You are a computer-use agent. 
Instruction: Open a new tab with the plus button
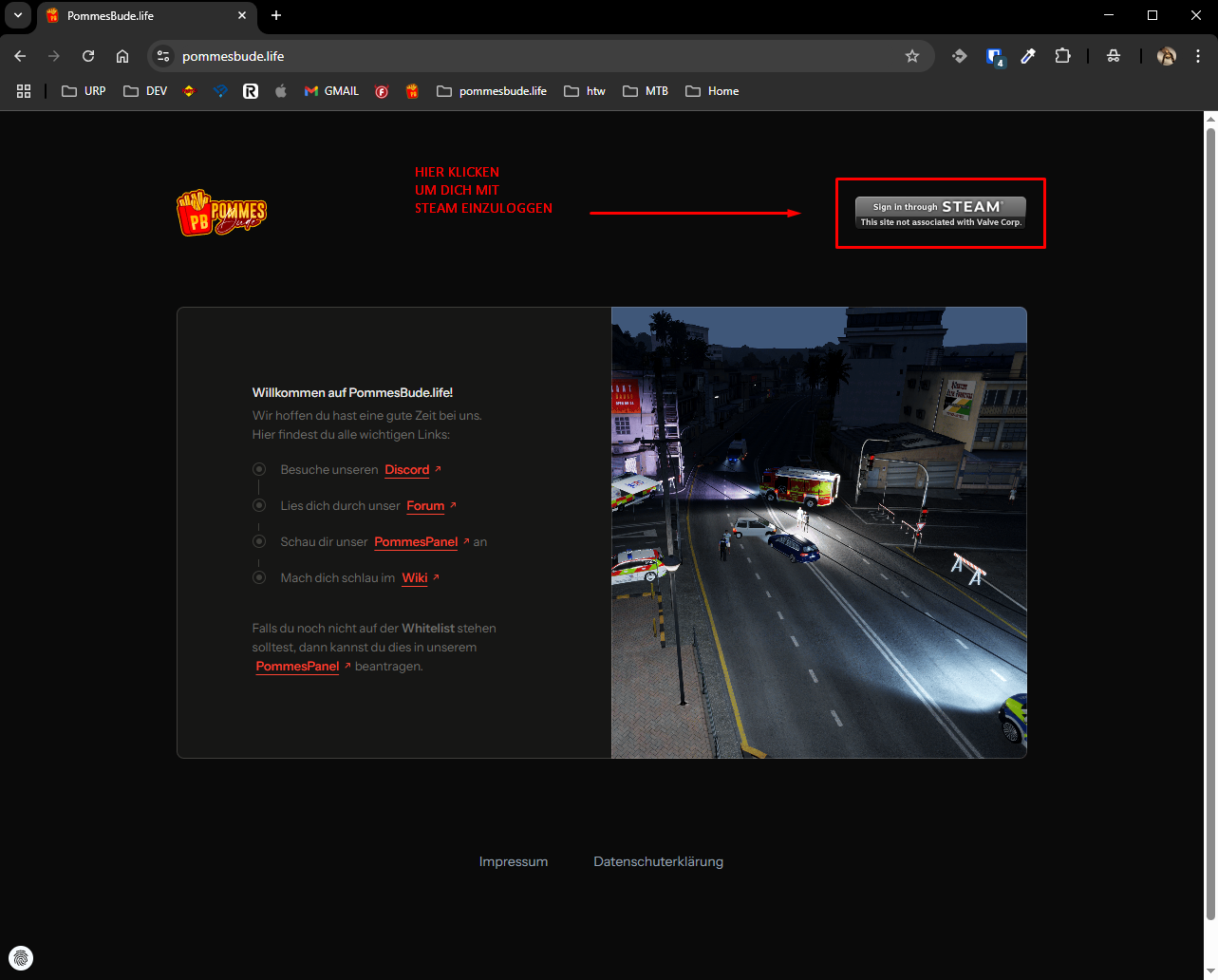(276, 15)
